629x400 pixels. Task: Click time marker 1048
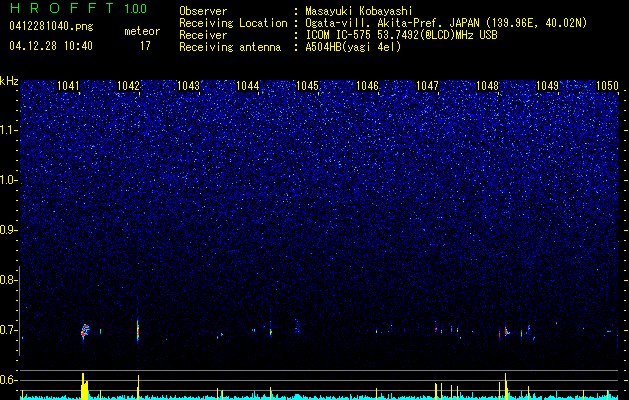(487, 86)
